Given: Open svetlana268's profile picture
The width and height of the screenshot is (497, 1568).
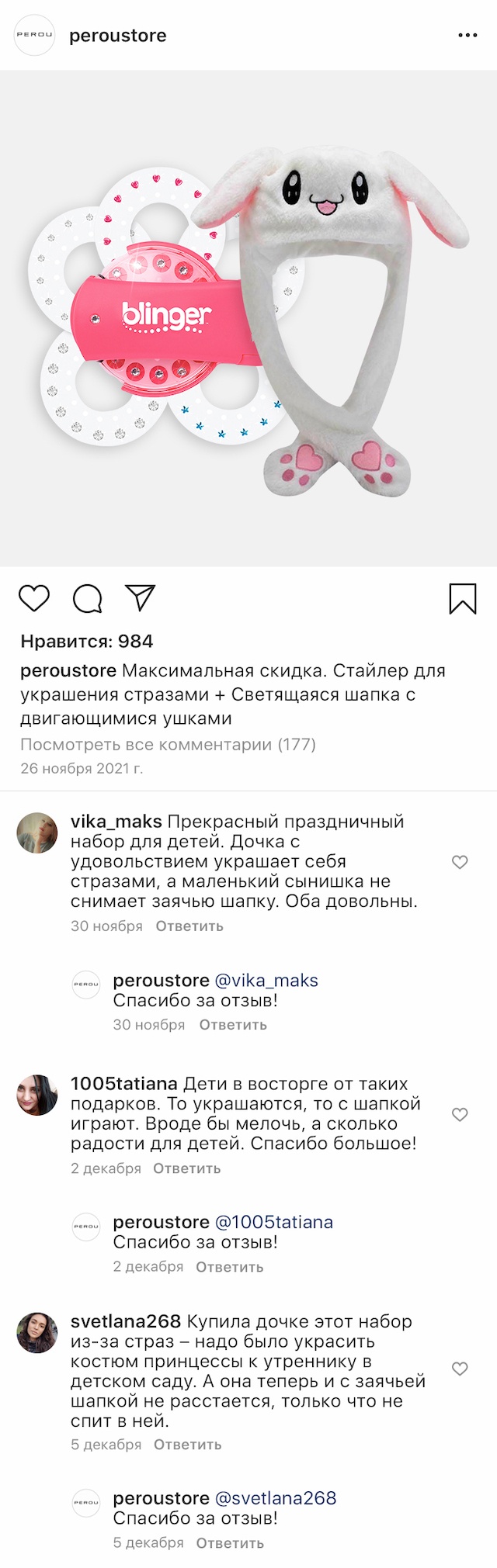Looking at the screenshot, I should click(37, 1333).
